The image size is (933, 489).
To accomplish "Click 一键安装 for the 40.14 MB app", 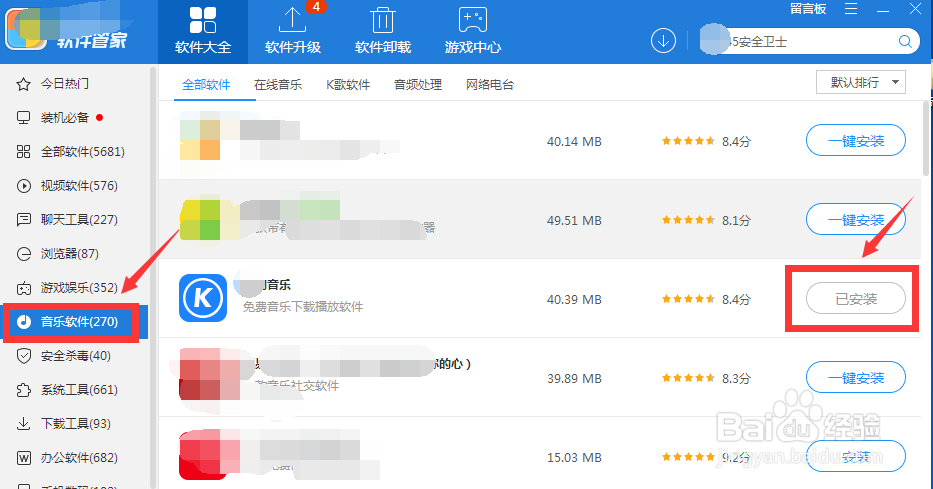I will (x=856, y=141).
